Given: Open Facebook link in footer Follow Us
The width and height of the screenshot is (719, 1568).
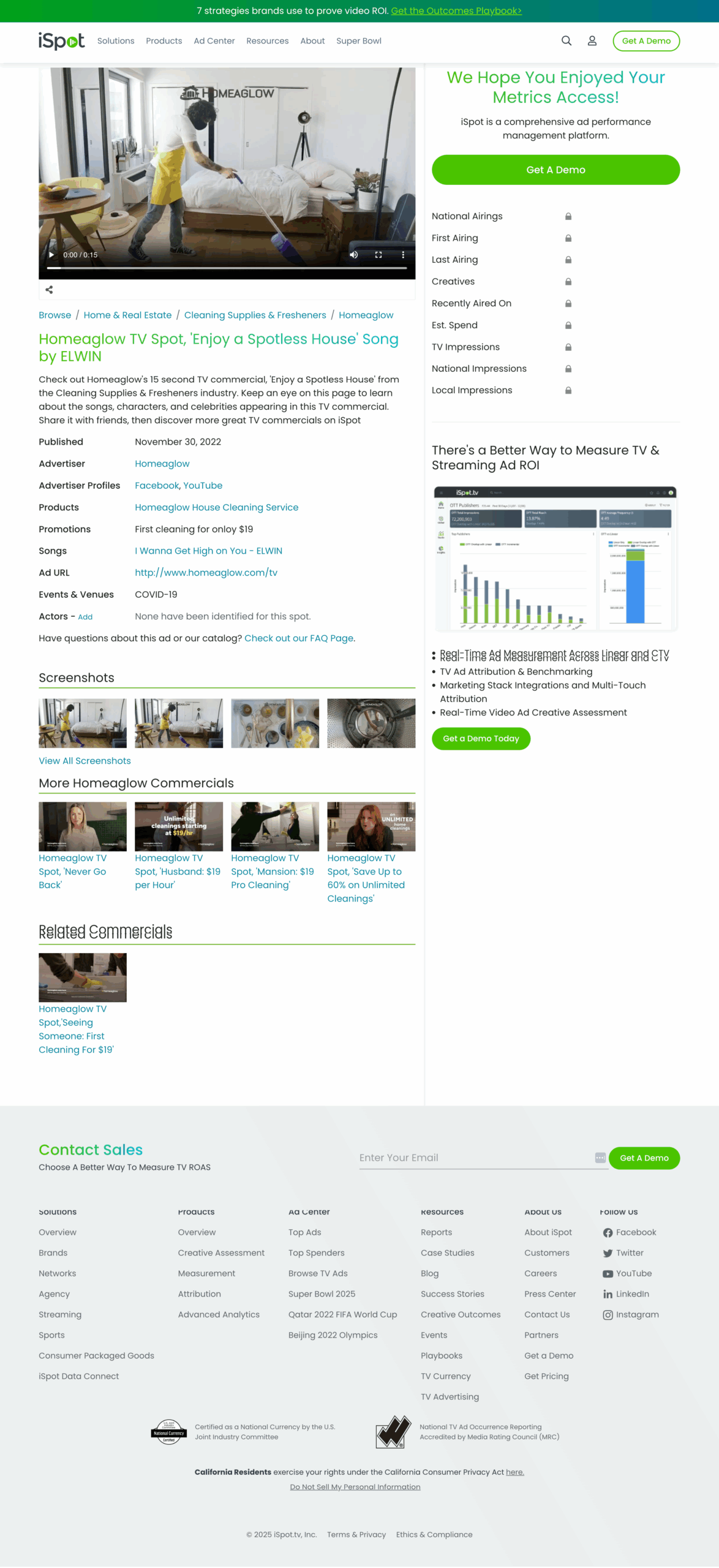Looking at the screenshot, I should pos(629,1232).
